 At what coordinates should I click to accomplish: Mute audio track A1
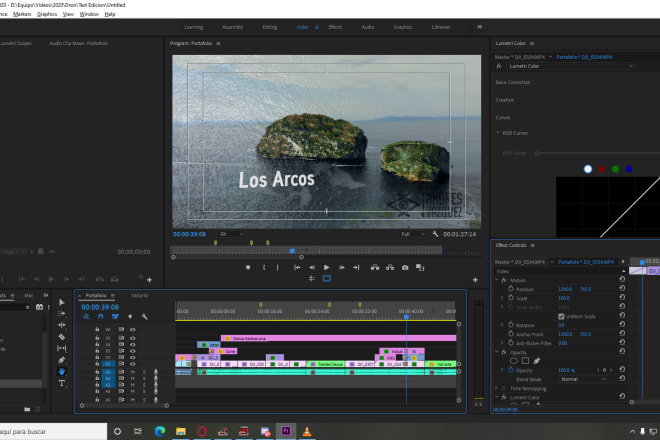133,372
